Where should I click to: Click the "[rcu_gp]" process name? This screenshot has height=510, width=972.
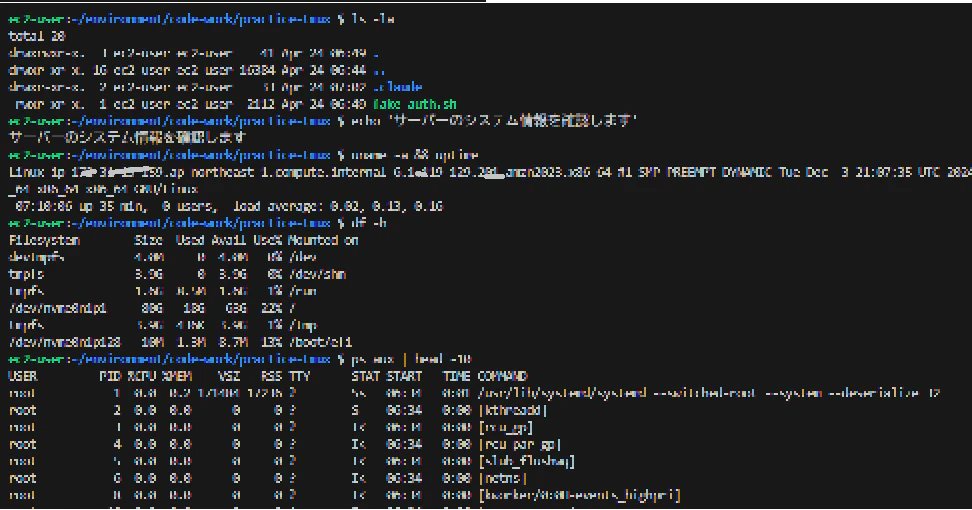coord(506,427)
